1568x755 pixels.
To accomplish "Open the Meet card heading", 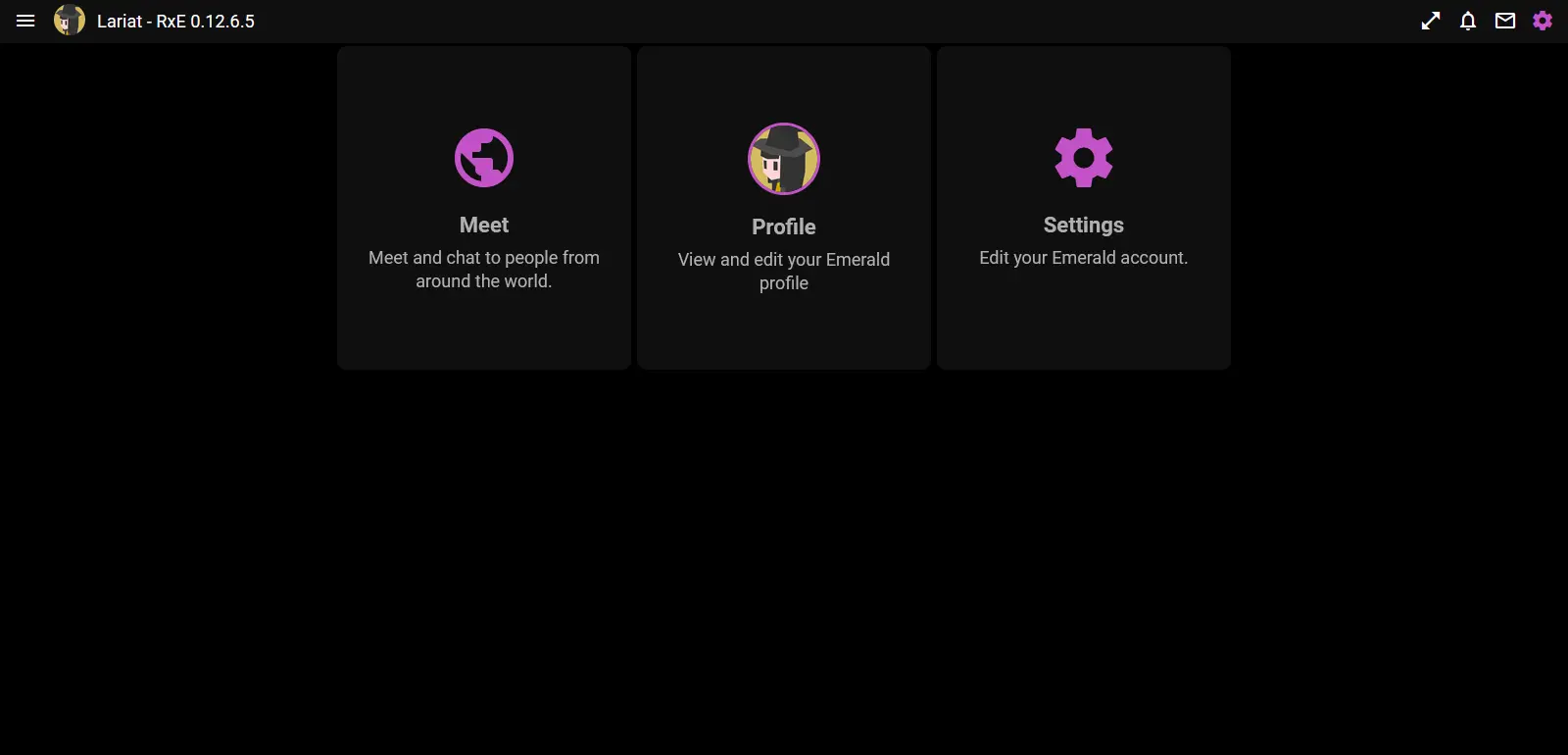I will pos(484,225).
